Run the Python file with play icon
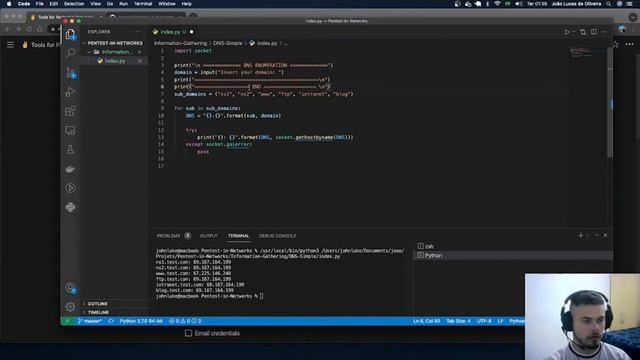 (x=567, y=32)
